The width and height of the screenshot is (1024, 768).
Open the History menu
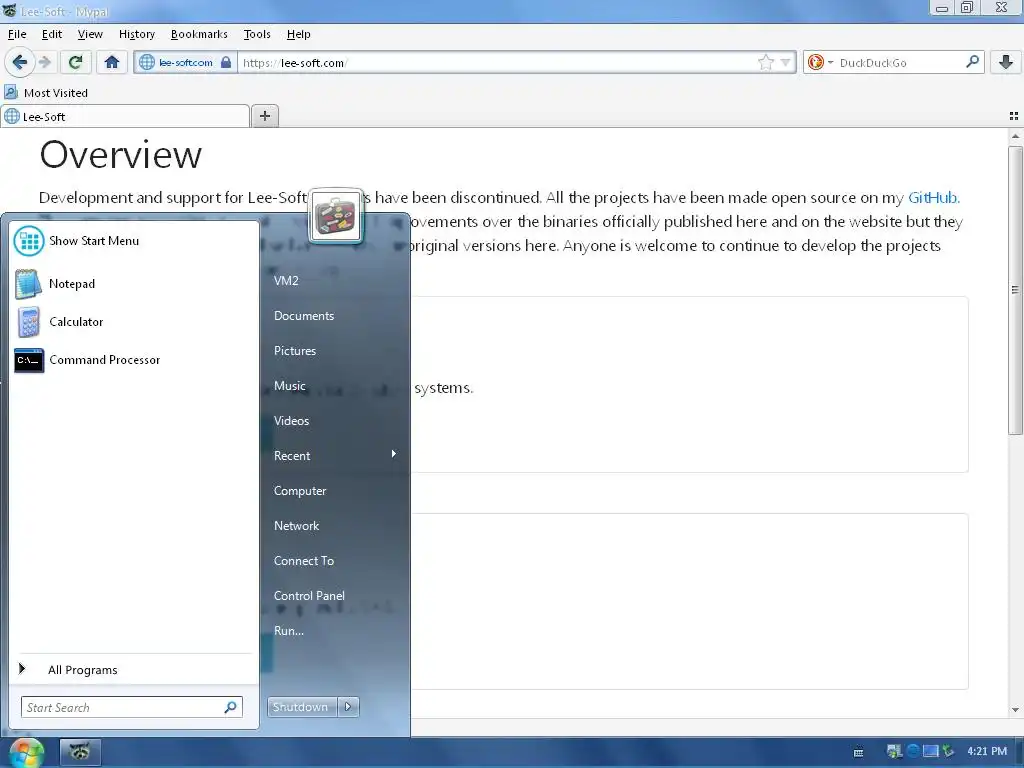136,34
